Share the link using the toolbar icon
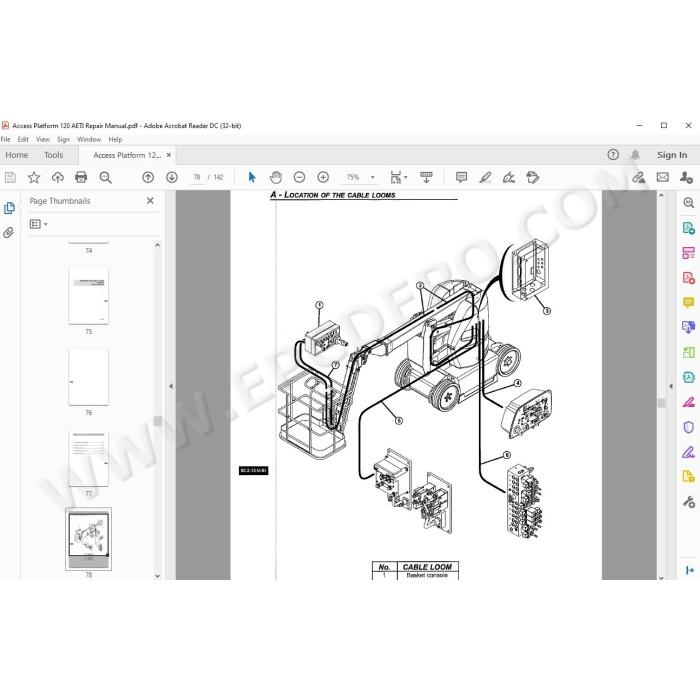Viewport: 700px width, 700px height. click(638, 177)
